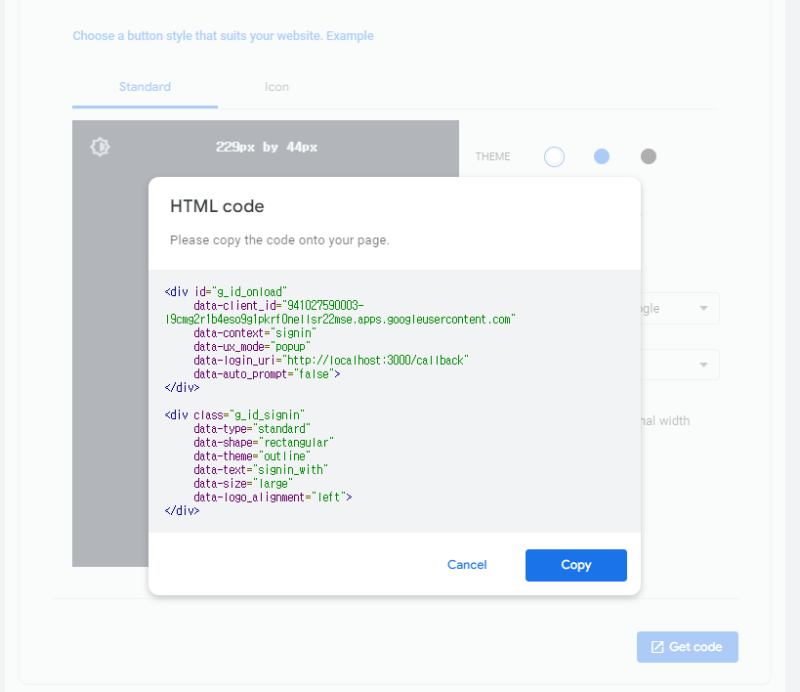The image size is (800, 692).
Task: Cancel the HTML code dialog
Action: 467,565
